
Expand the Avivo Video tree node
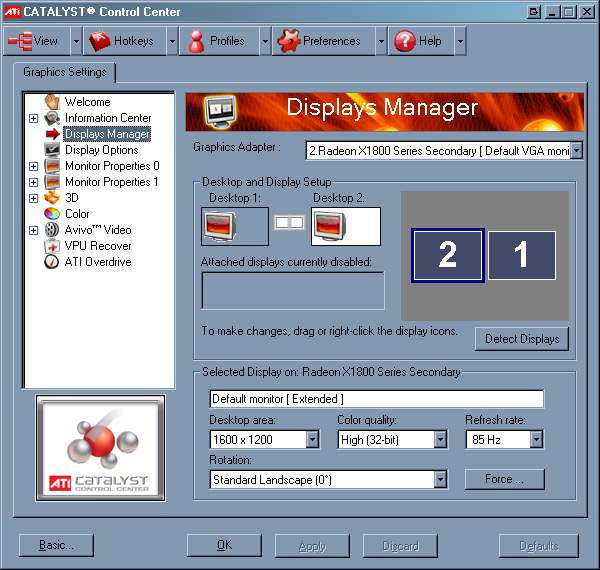click(x=34, y=230)
